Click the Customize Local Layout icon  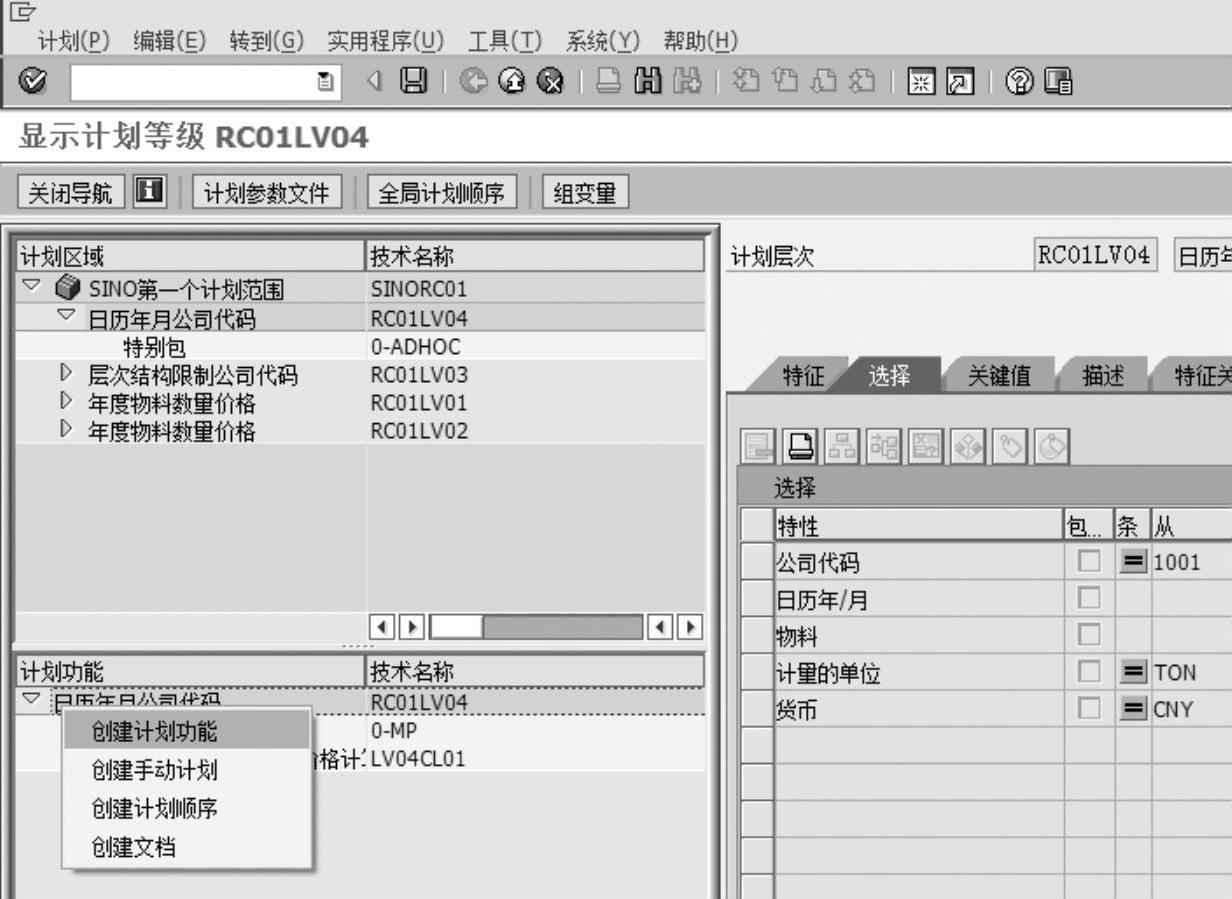(x=1057, y=81)
